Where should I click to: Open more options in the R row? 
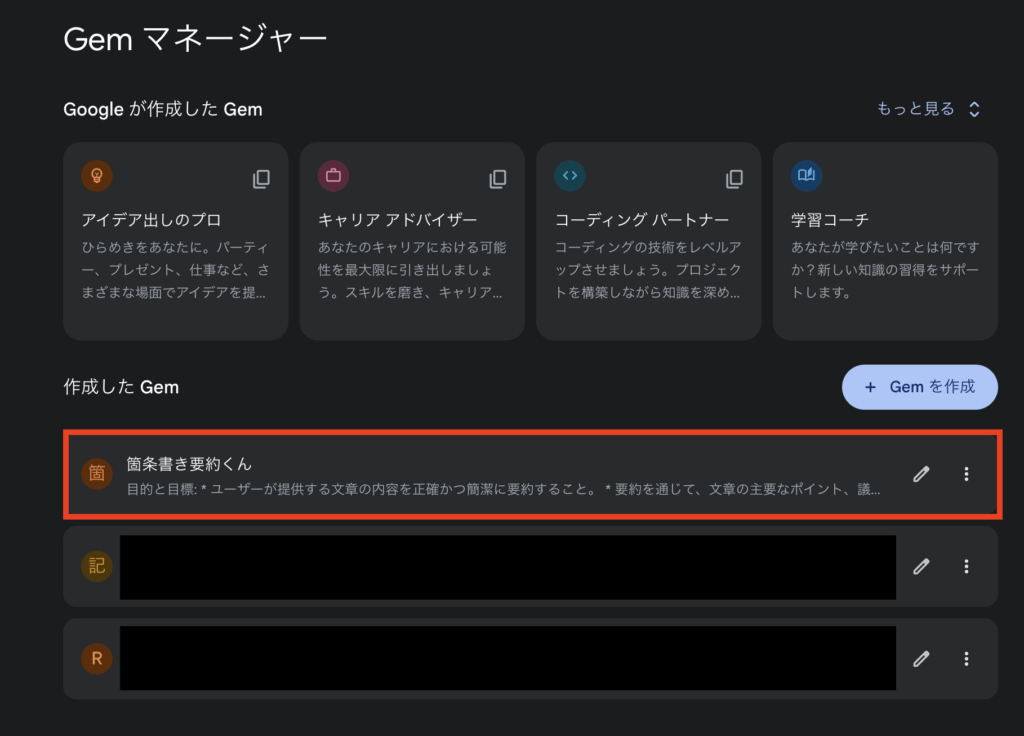967,658
